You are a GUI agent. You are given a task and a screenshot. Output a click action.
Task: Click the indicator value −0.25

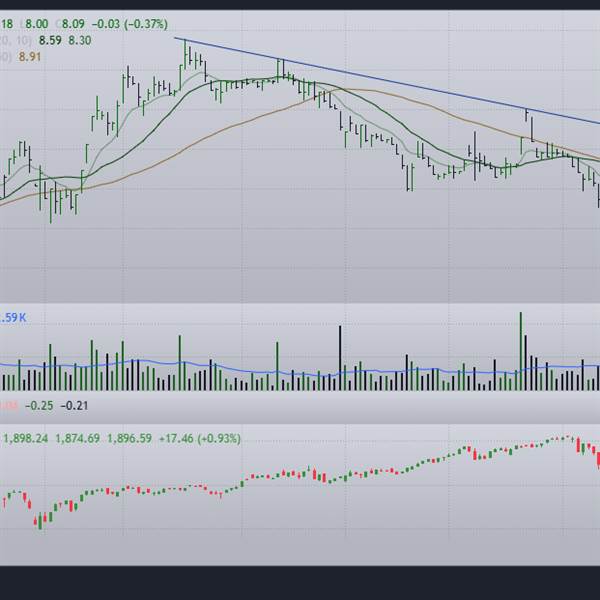[39, 406]
